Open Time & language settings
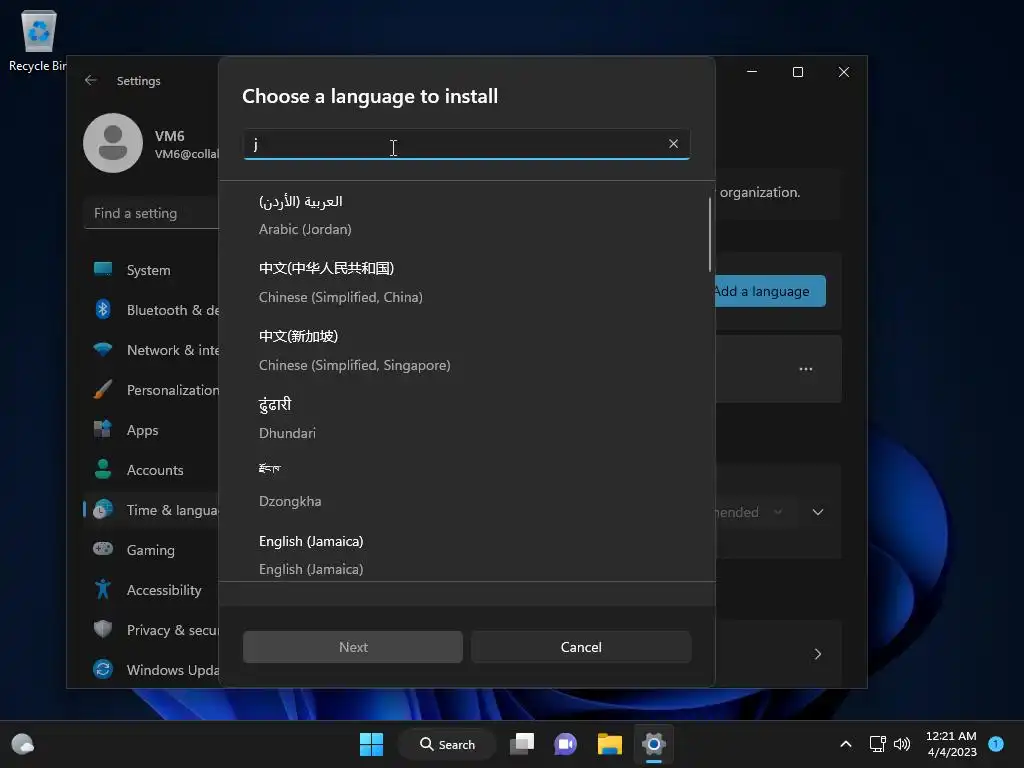The image size is (1024, 768). tap(152, 509)
